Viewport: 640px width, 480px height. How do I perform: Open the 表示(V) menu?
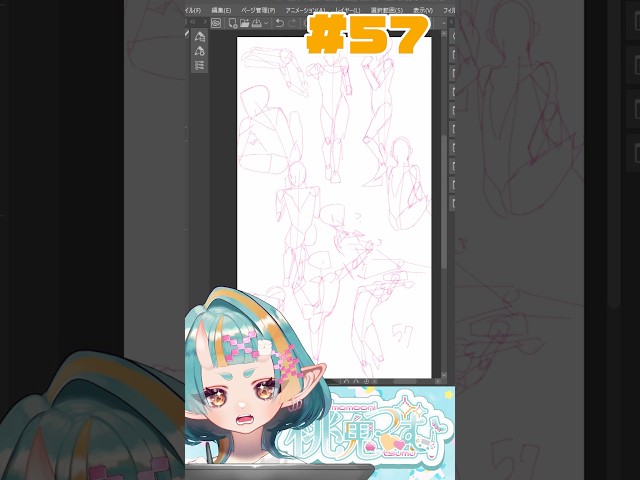click(422, 10)
